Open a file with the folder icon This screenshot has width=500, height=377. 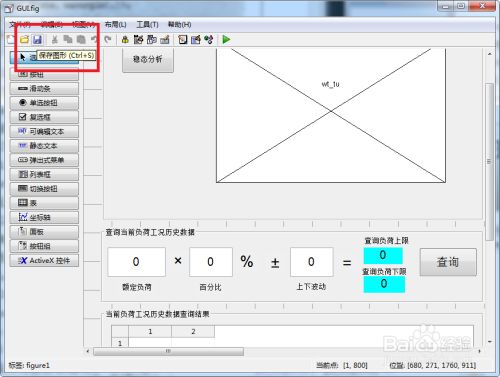[x=24, y=40]
